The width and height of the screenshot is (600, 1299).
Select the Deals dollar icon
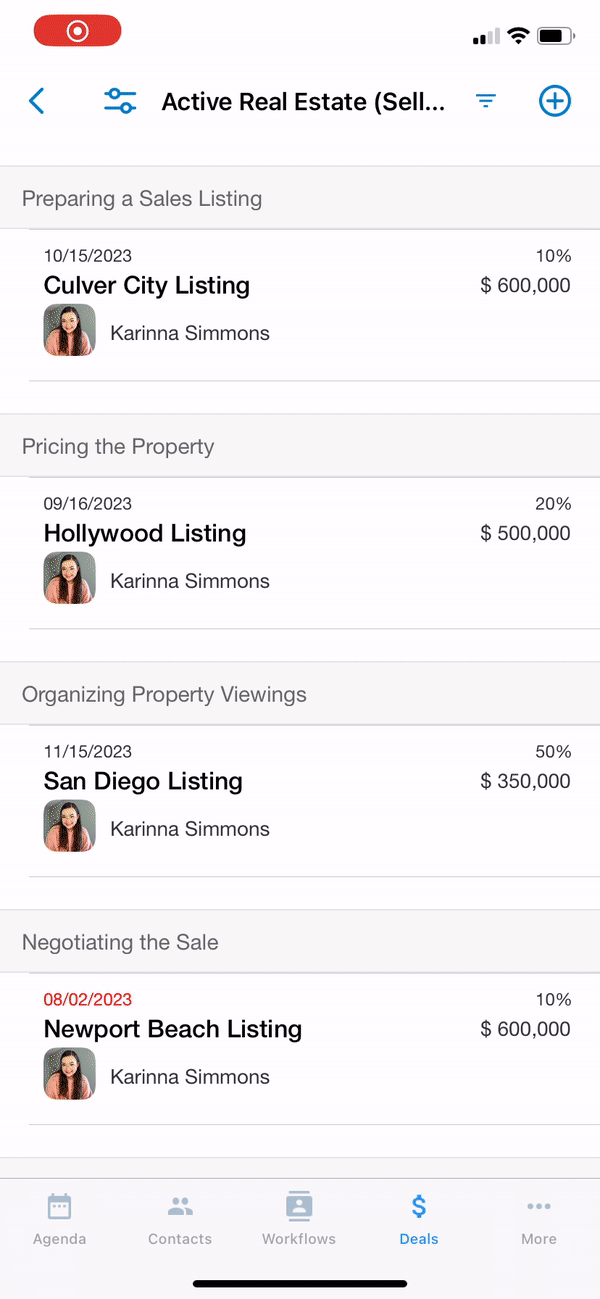point(418,1206)
